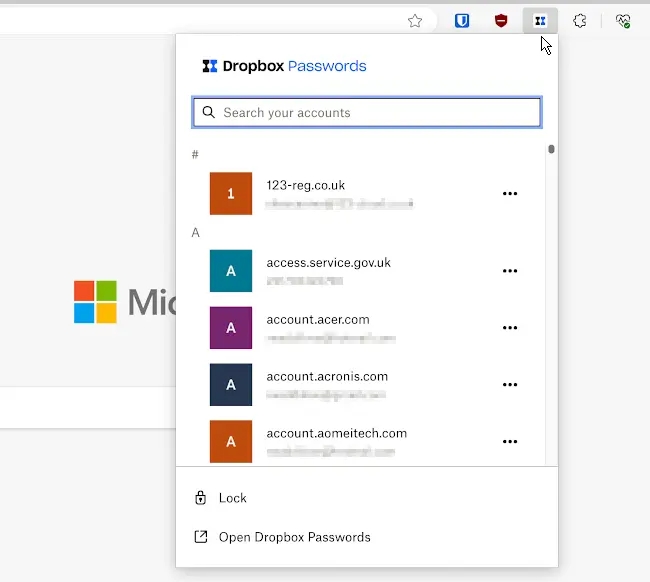Toggle the Dropbox Passwords extension icon
Viewport: 650px width, 582px height.
[x=540, y=21]
